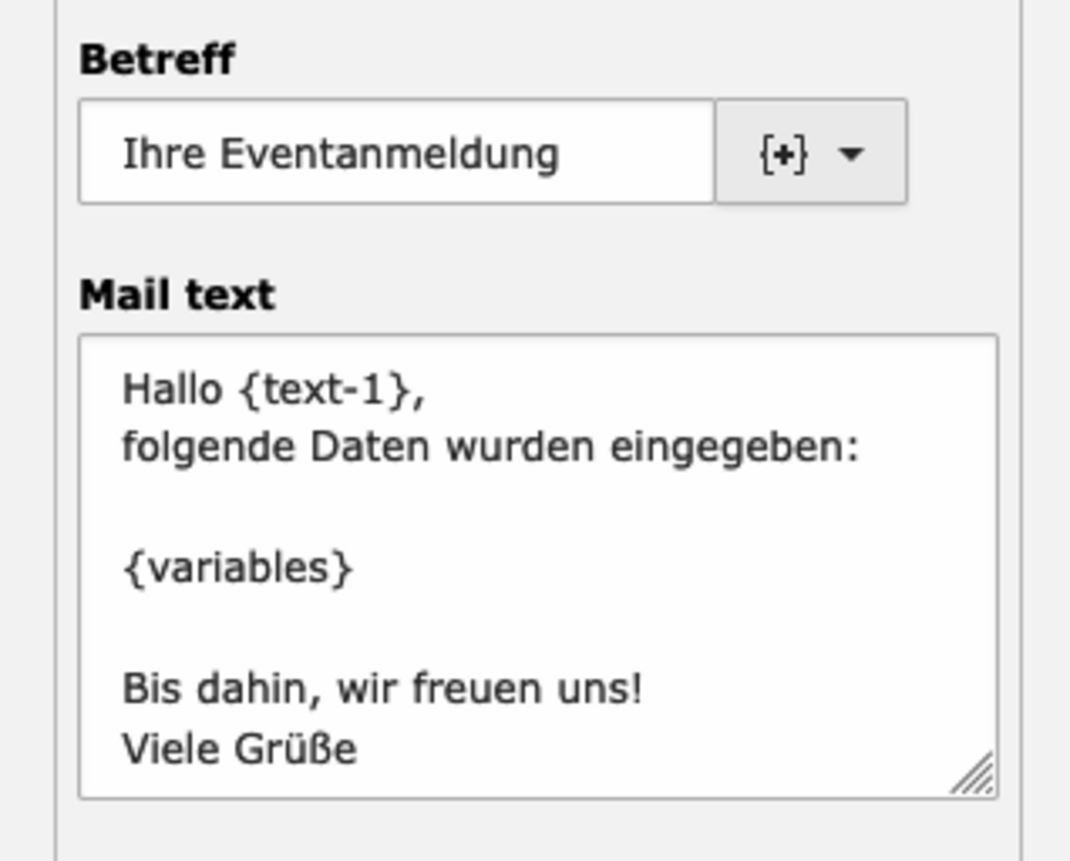Image resolution: width=1070 pixels, height=861 pixels.
Task: Click the line 'Bis dahin, wir freuen uns!'
Action: coord(382,688)
